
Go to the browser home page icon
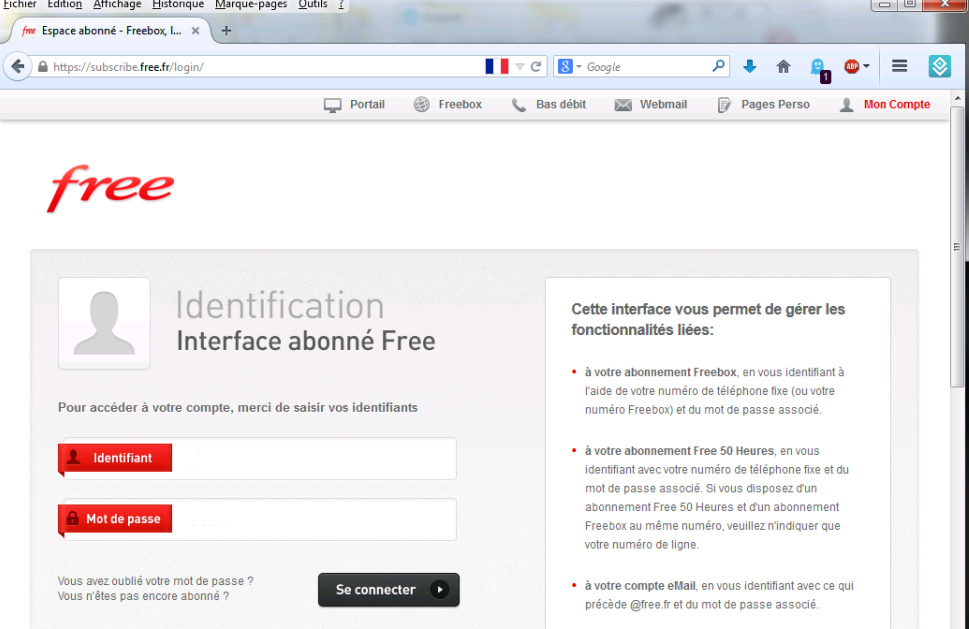(783, 67)
